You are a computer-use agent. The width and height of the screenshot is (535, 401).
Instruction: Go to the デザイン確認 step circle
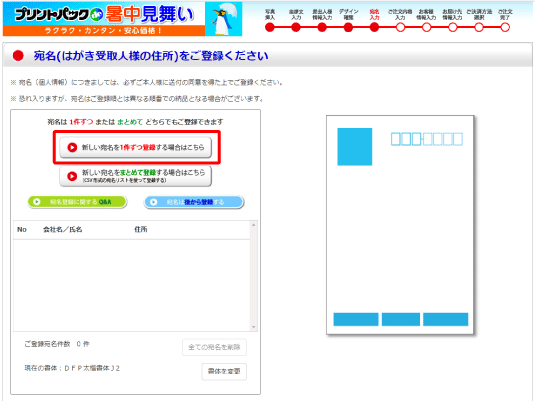(348, 27)
